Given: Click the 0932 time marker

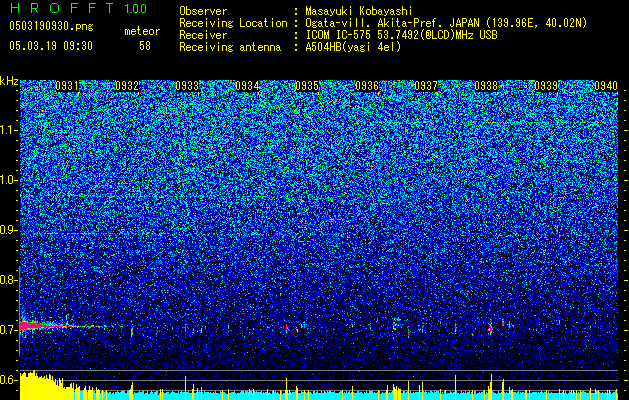Looking at the screenshot, I should pos(127,86).
